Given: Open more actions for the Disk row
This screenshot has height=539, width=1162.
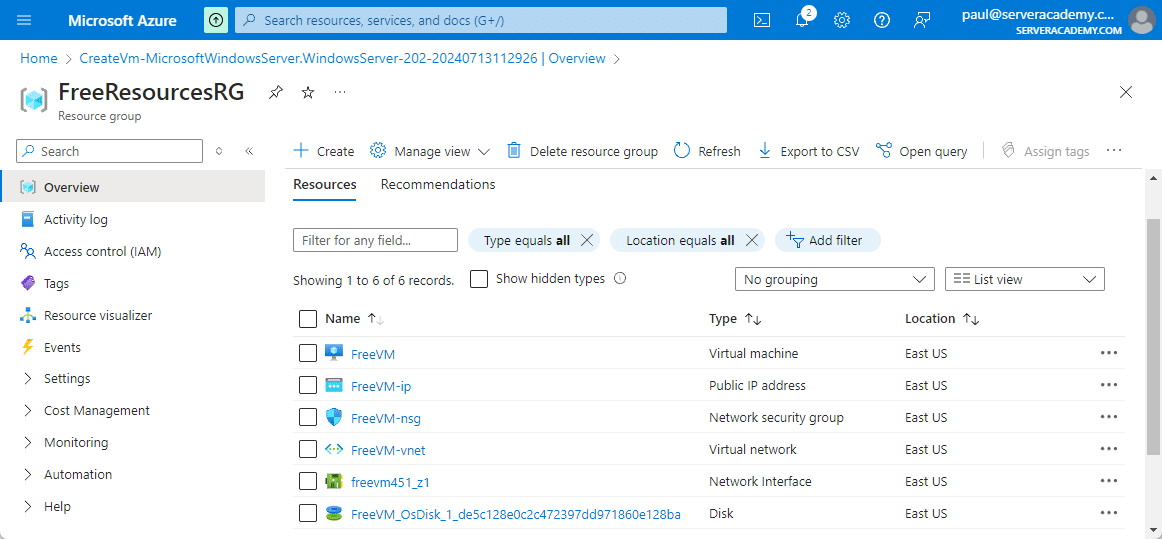Looking at the screenshot, I should coord(1109,513).
